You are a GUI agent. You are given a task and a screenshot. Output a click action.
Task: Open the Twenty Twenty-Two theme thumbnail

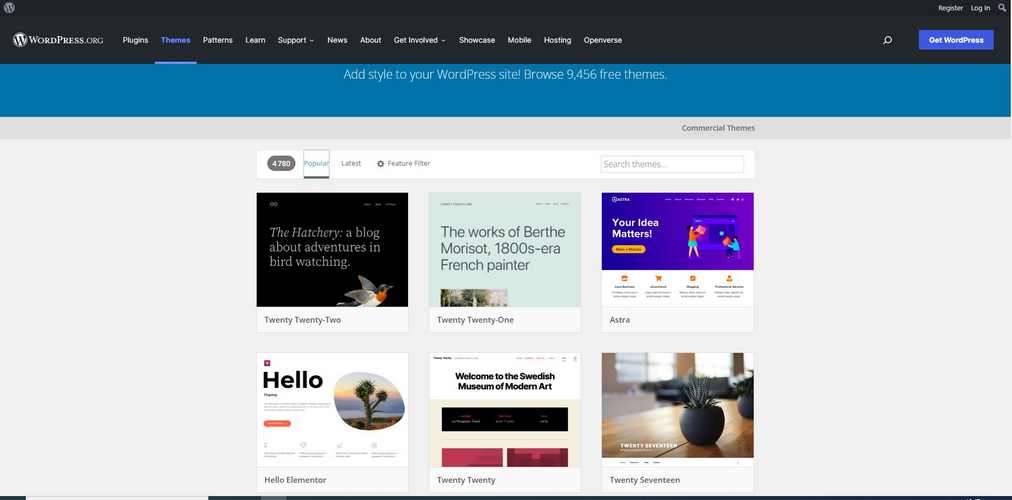point(332,250)
